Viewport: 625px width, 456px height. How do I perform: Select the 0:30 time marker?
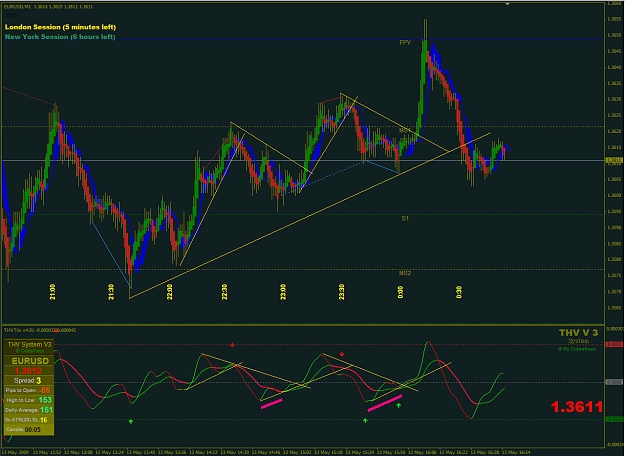pos(459,292)
